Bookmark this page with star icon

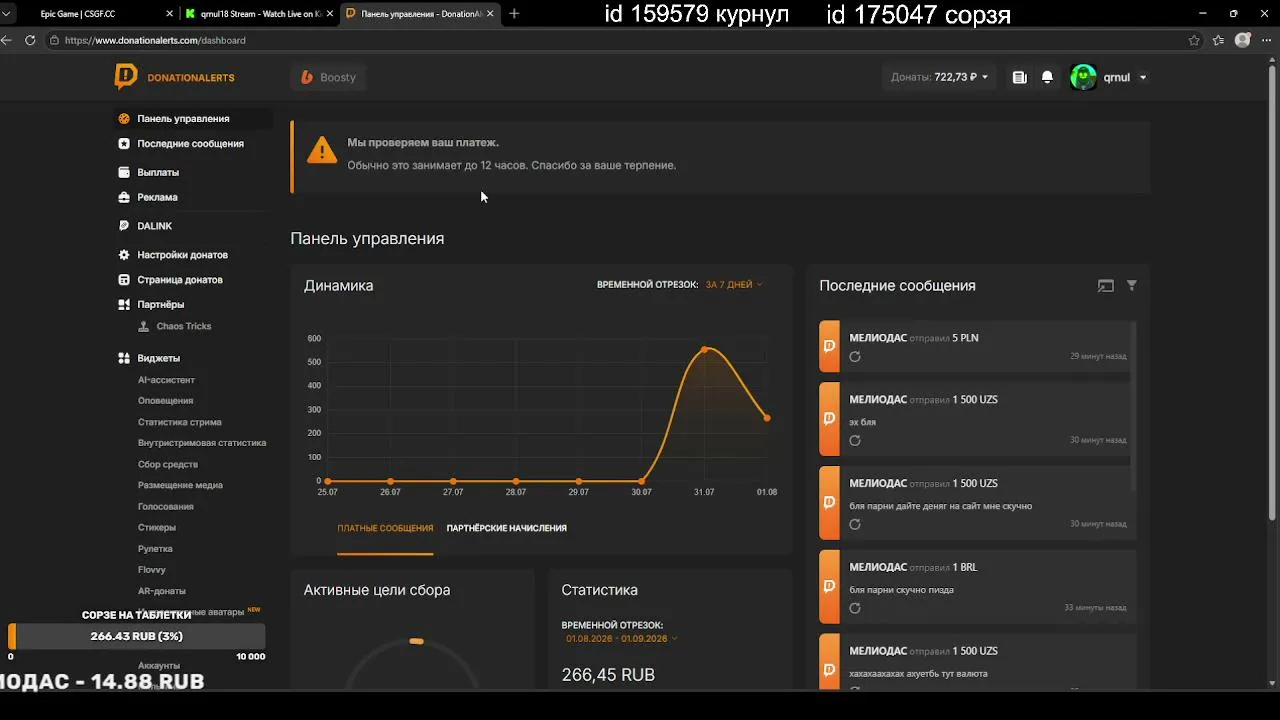pyautogui.click(x=1194, y=40)
